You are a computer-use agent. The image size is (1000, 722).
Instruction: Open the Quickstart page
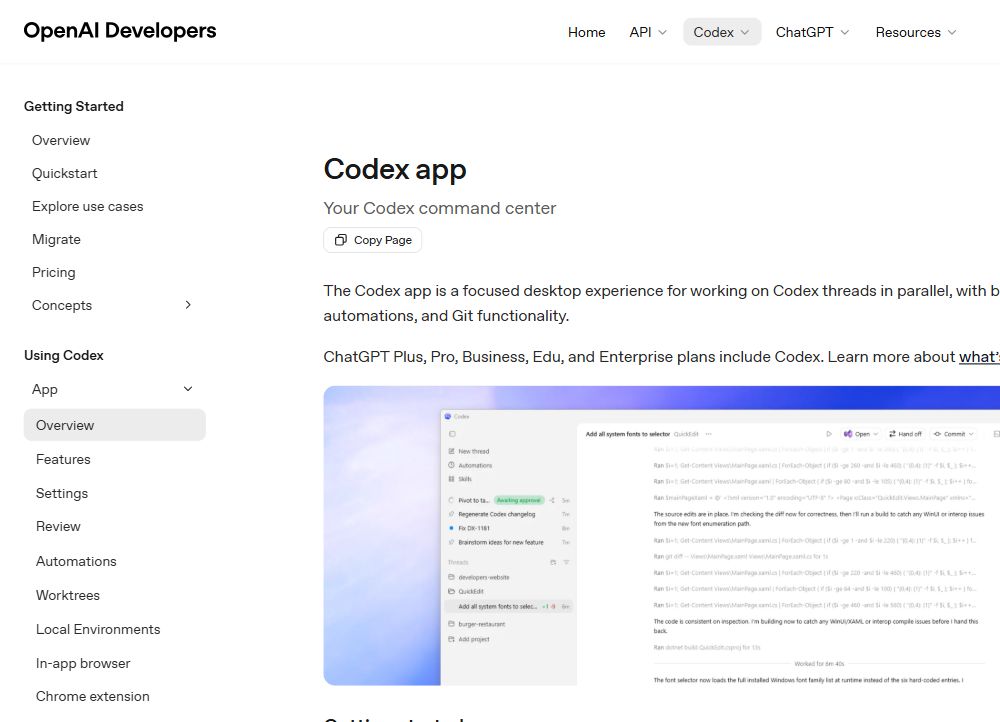pos(64,173)
